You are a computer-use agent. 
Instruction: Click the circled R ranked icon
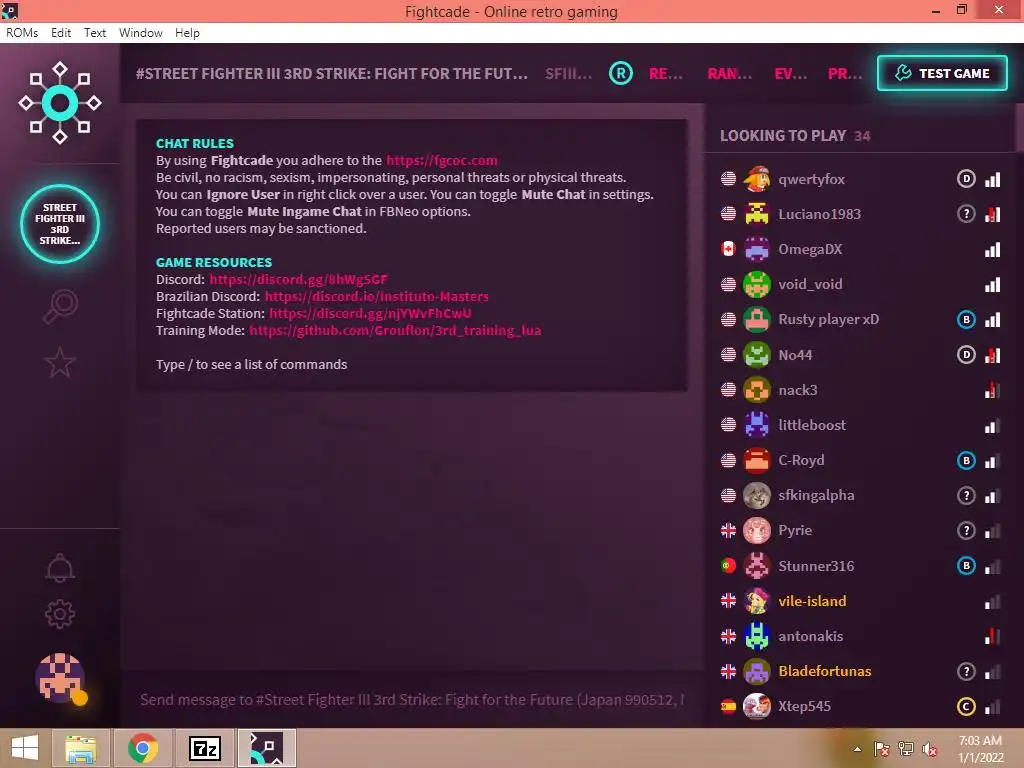(620, 73)
